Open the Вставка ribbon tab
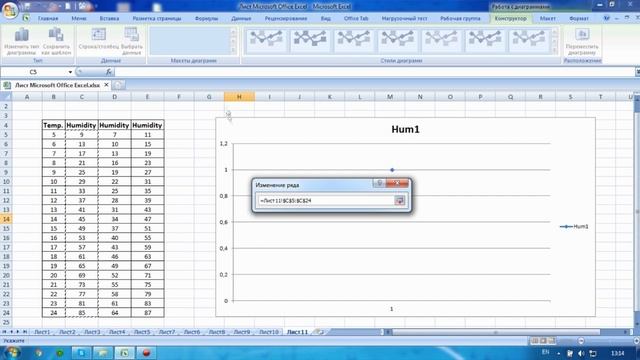Screen dimensions: 640x360 pos(109,18)
